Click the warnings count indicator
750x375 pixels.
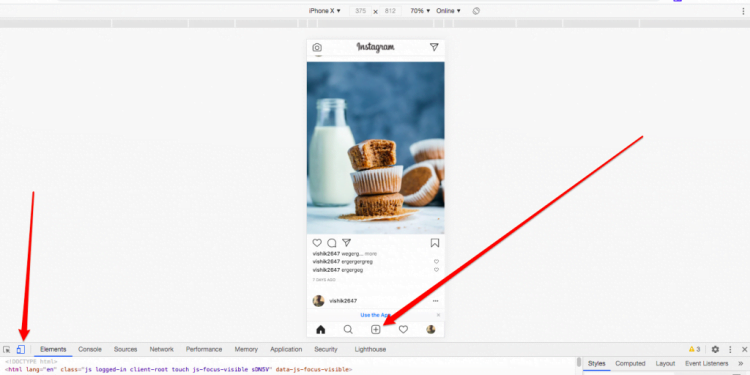pyautogui.click(x=695, y=349)
